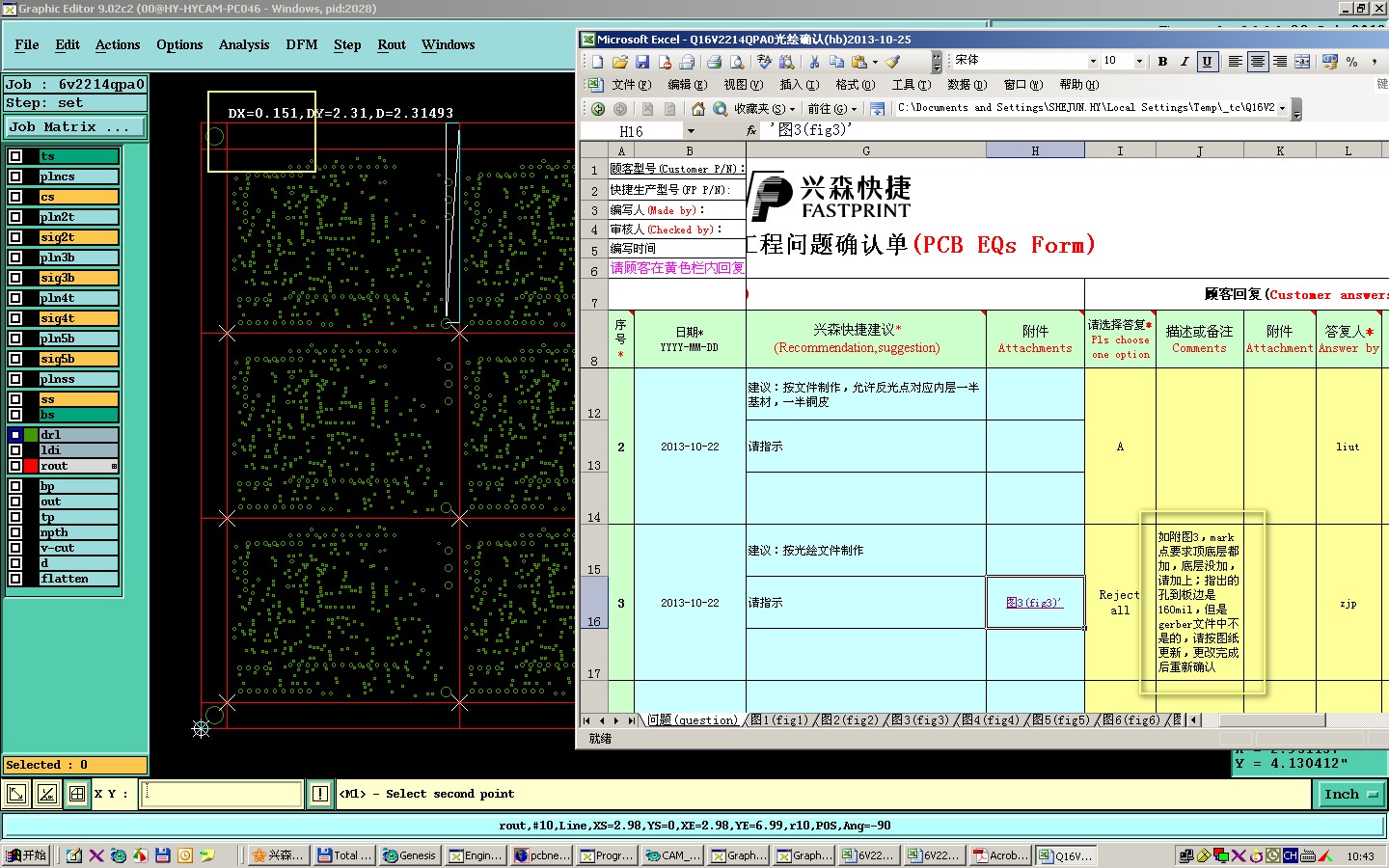The height and width of the screenshot is (868, 1389).
Task: Toggle the drl layer checkbox
Action: [x=15, y=435]
